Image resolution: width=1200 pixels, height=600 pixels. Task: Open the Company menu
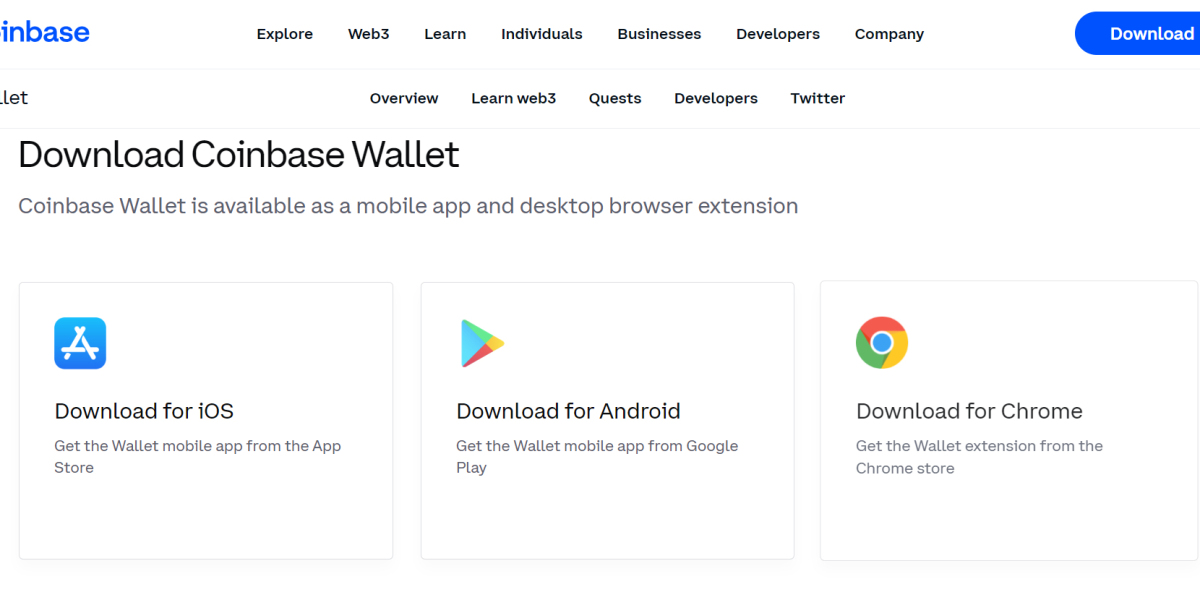[888, 33]
